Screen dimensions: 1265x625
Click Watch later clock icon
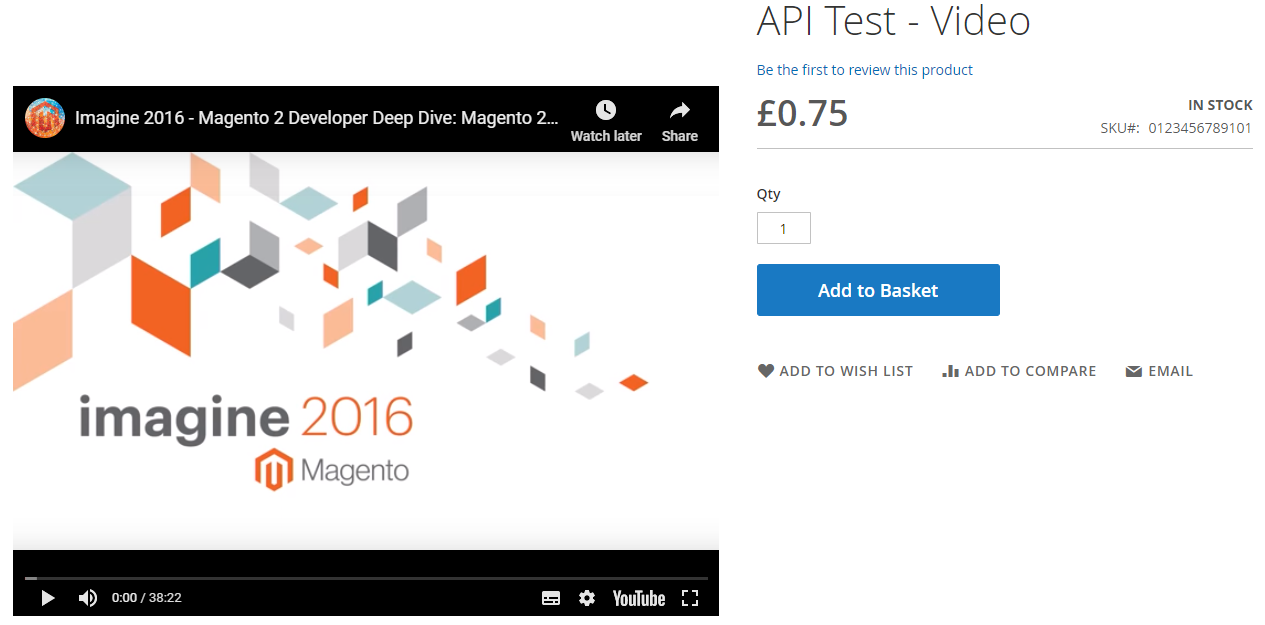(x=606, y=110)
